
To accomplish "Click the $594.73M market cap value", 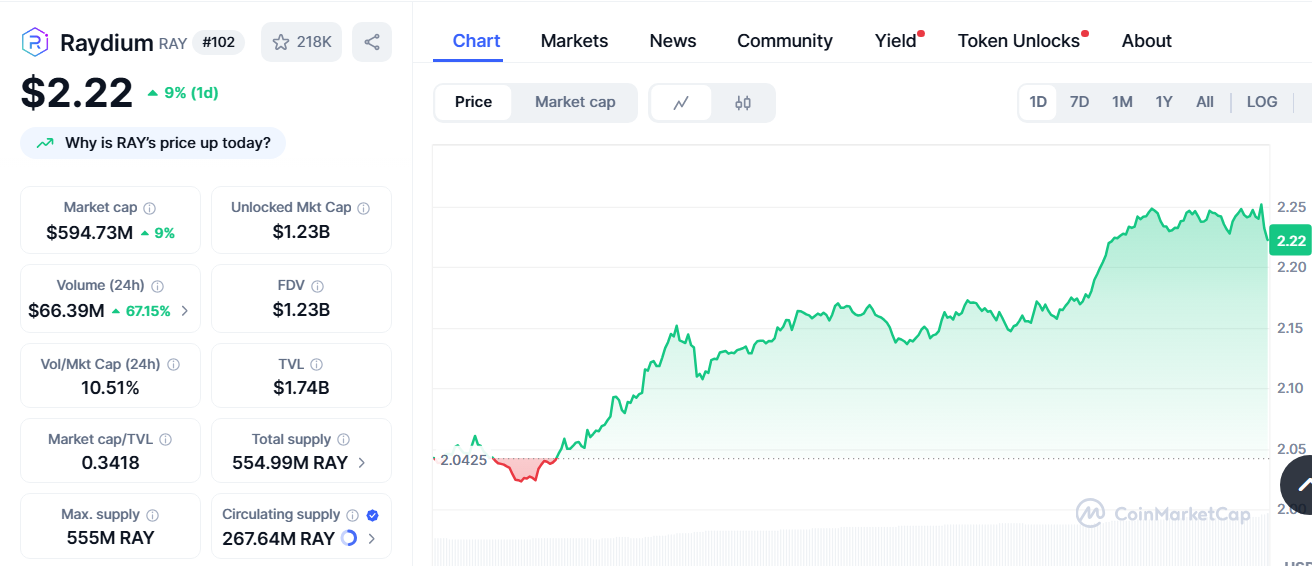I will click(x=90, y=233).
